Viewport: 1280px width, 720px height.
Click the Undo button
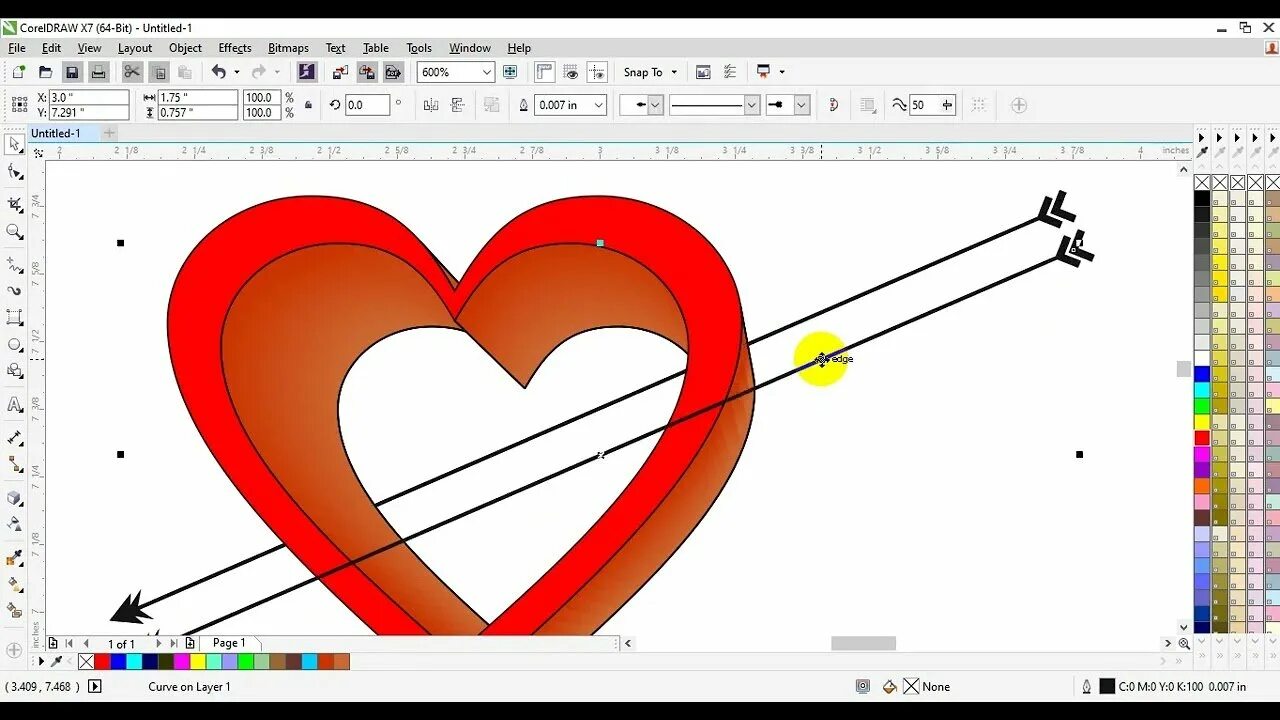220,71
